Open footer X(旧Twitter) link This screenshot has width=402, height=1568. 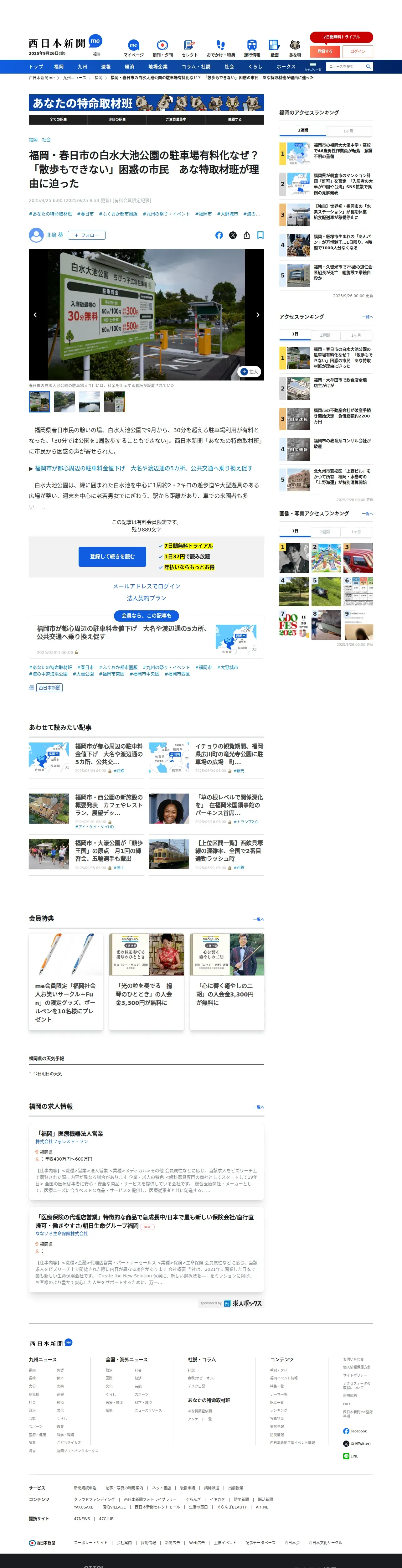(x=357, y=1443)
